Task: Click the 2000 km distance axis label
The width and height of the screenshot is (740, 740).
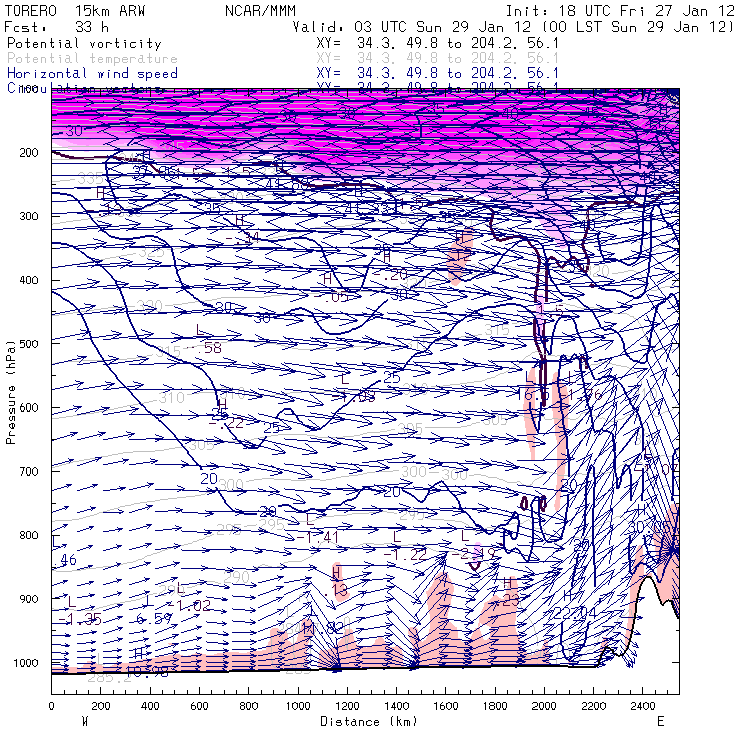Action: (545, 706)
